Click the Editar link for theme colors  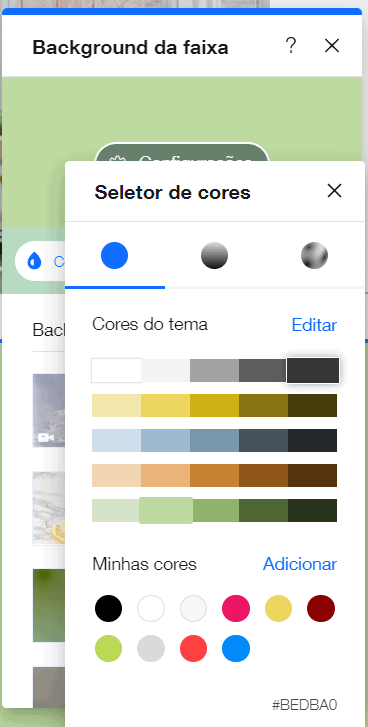[x=314, y=325]
